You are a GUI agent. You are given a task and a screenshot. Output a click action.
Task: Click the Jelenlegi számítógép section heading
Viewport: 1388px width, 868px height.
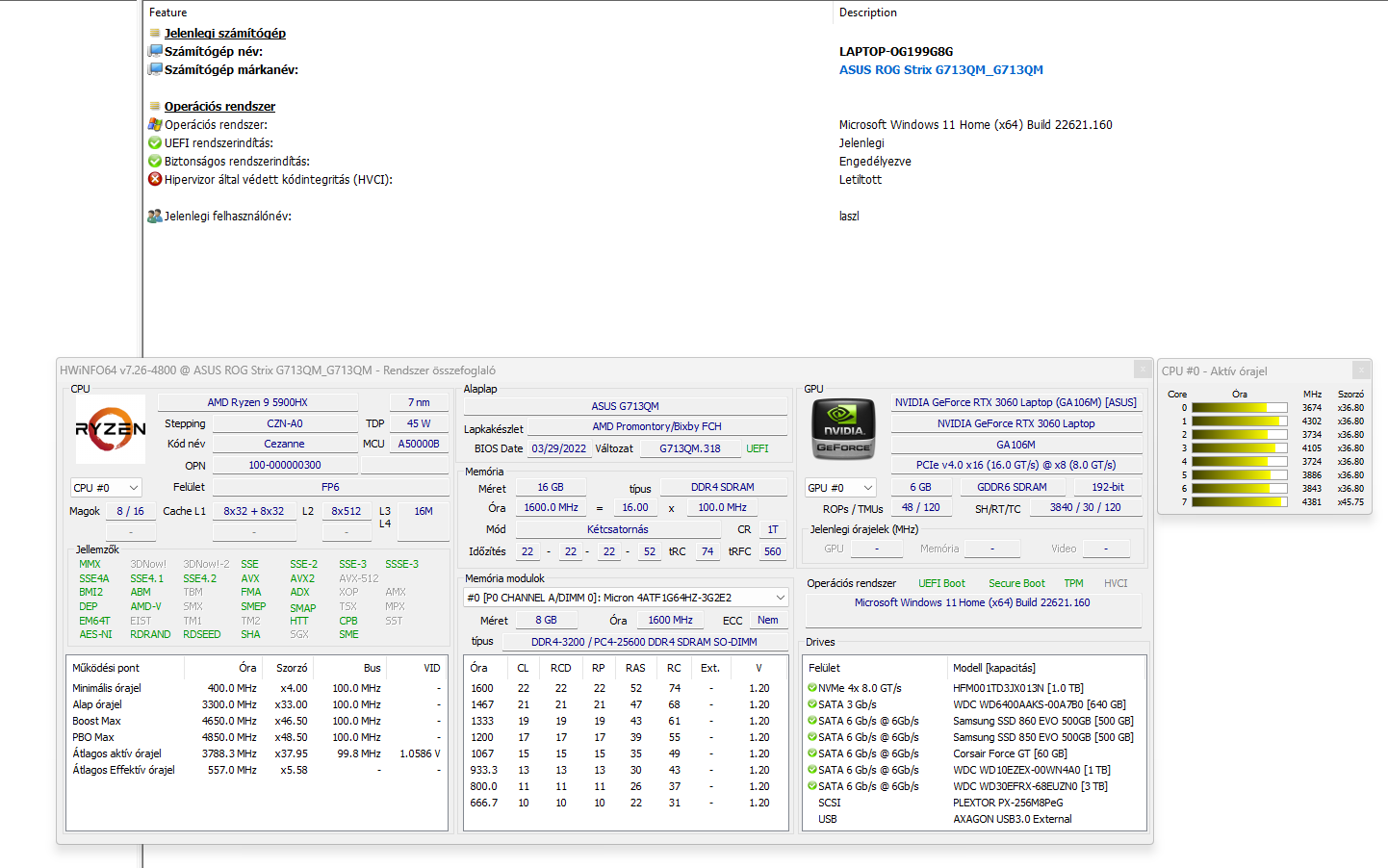(x=225, y=33)
